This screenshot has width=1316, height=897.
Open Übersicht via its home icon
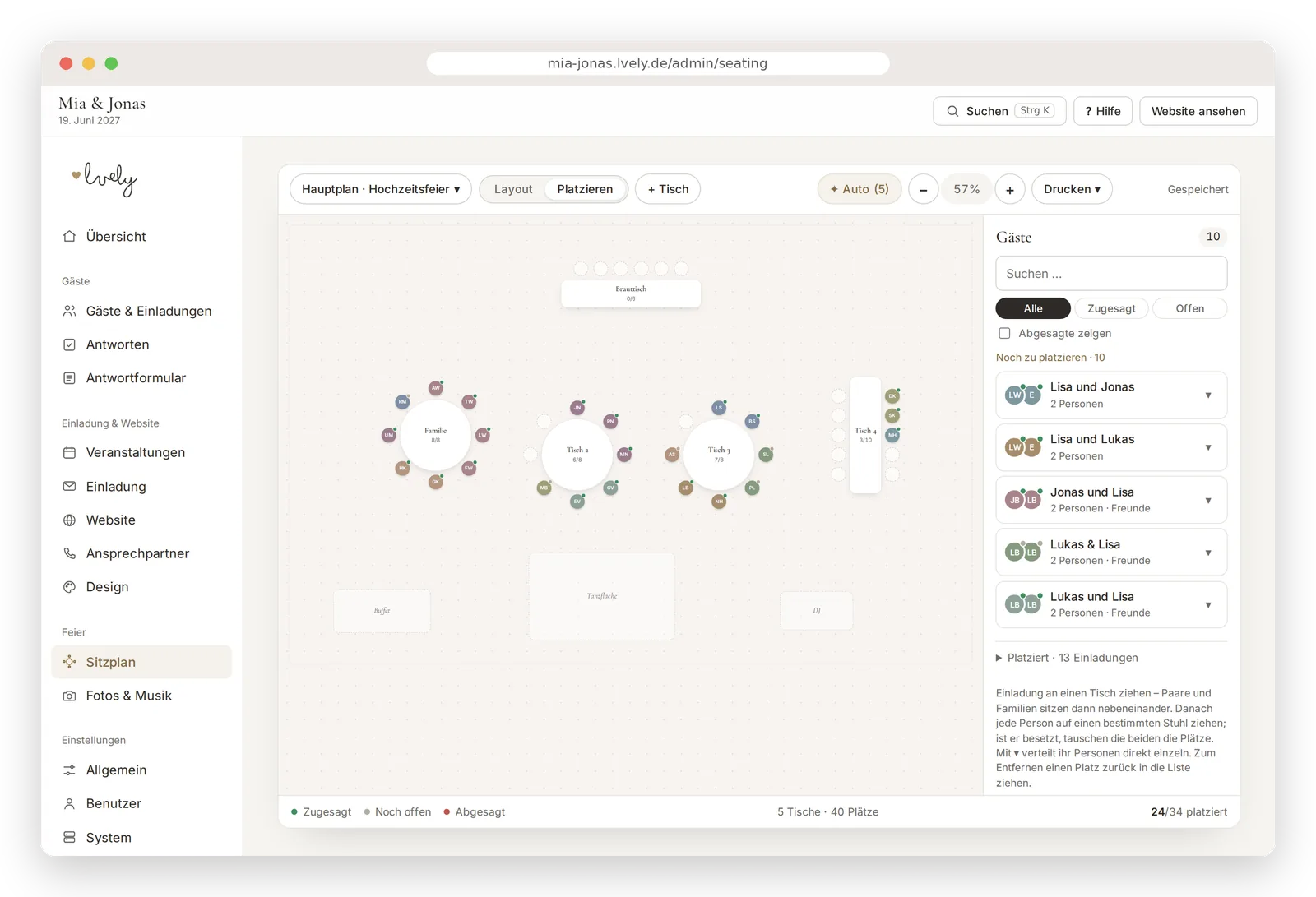coord(70,236)
